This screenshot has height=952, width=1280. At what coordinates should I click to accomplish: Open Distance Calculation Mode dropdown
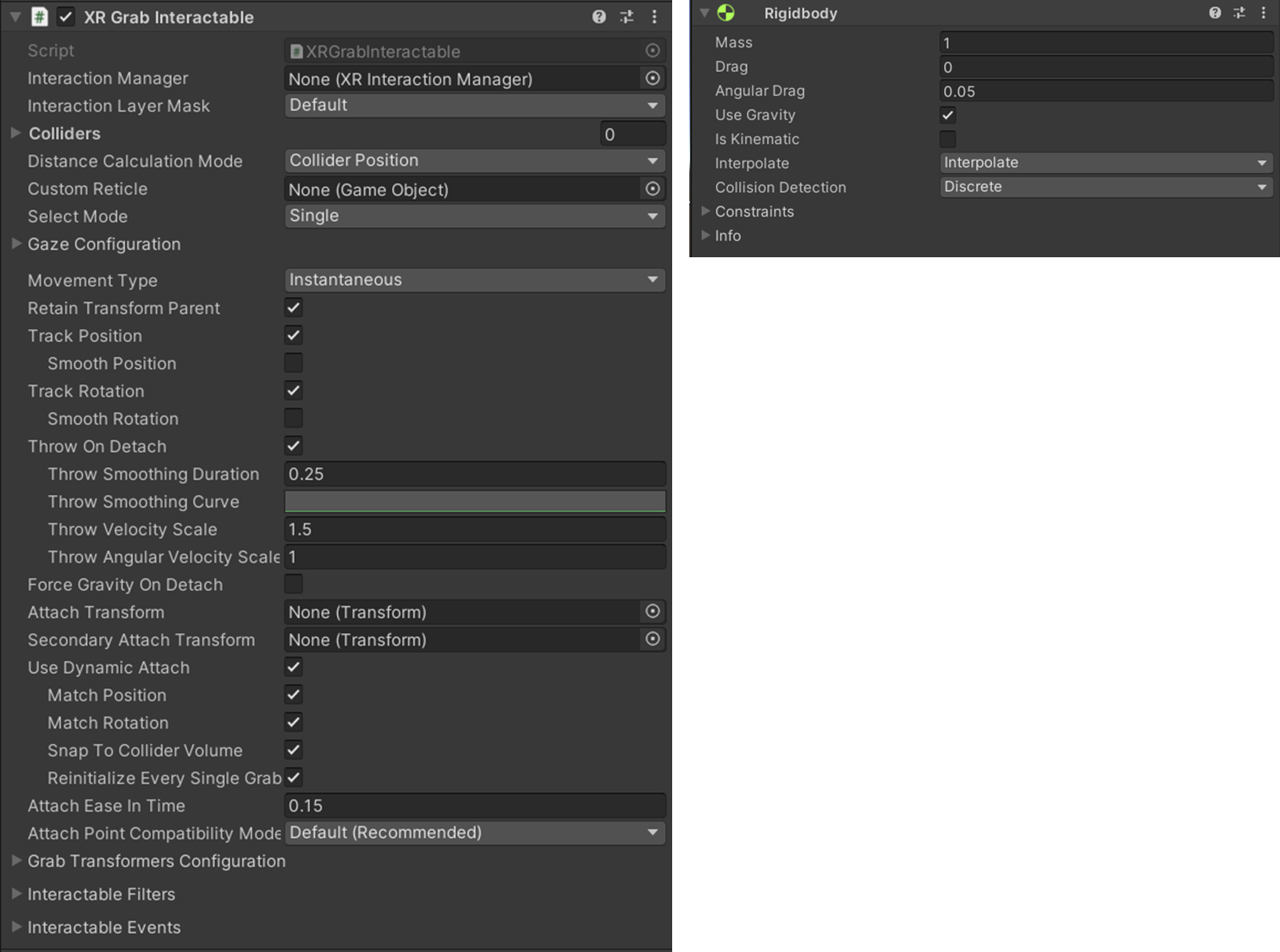(x=475, y=161)
